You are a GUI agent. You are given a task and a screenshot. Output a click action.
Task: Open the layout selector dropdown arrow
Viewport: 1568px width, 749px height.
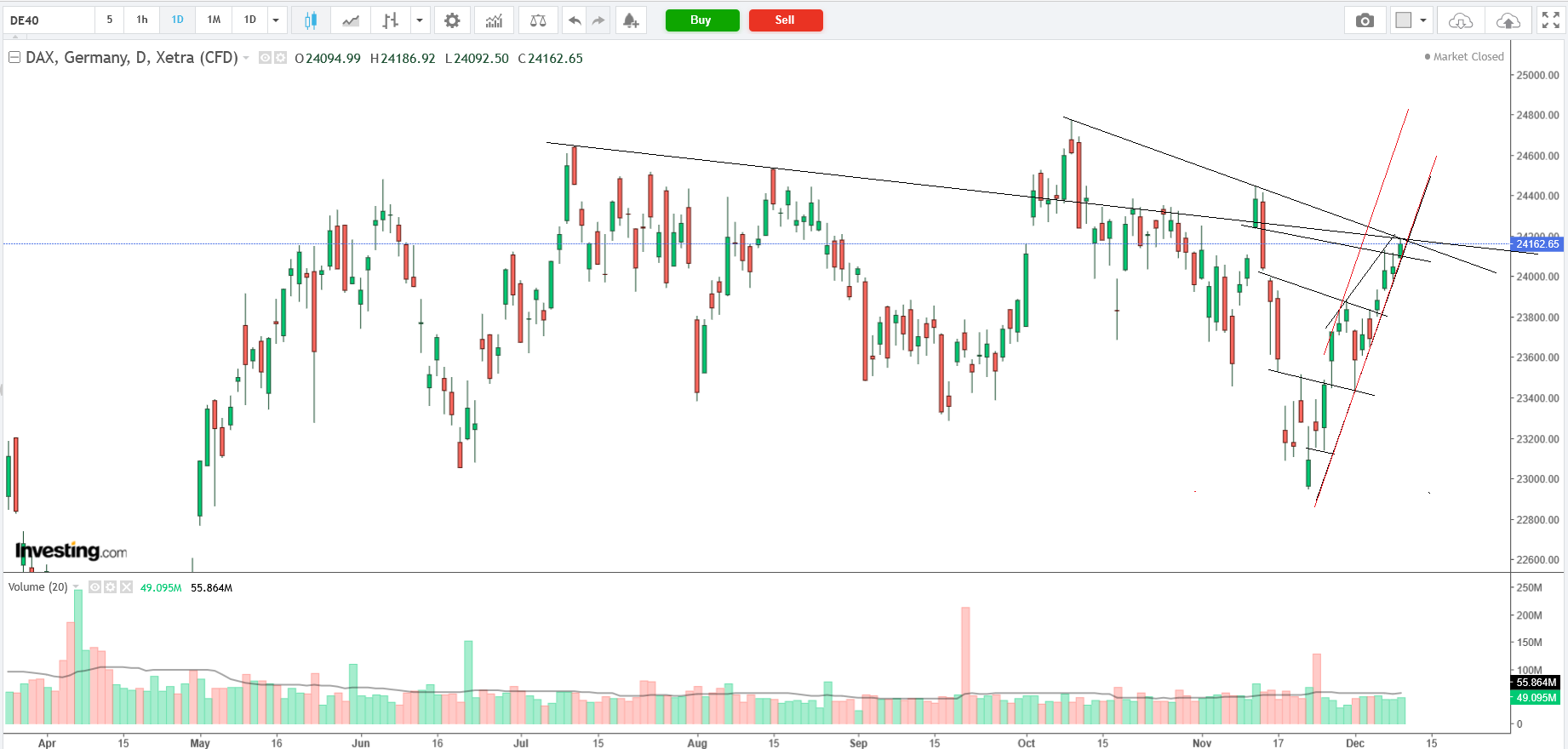(1423, 20)
